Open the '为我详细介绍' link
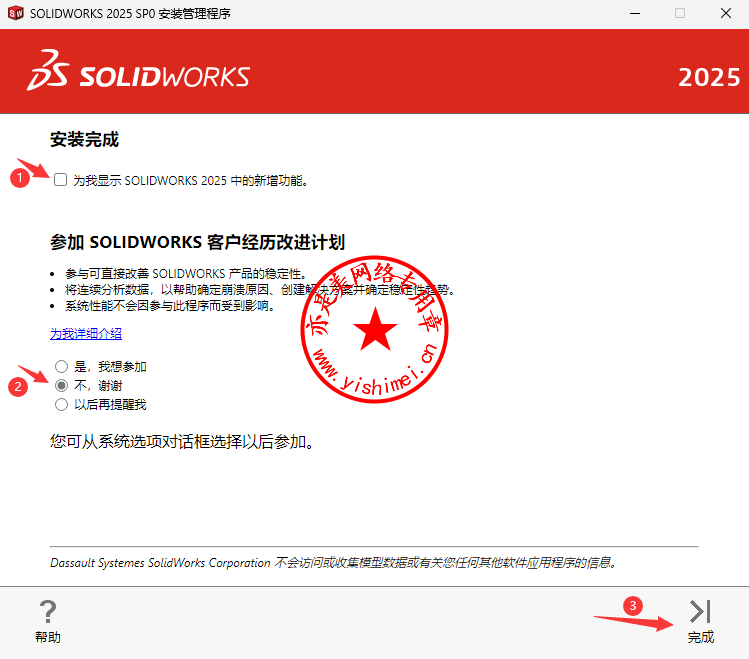Screen dimensions: 749x659 click(x=86, y=333)
